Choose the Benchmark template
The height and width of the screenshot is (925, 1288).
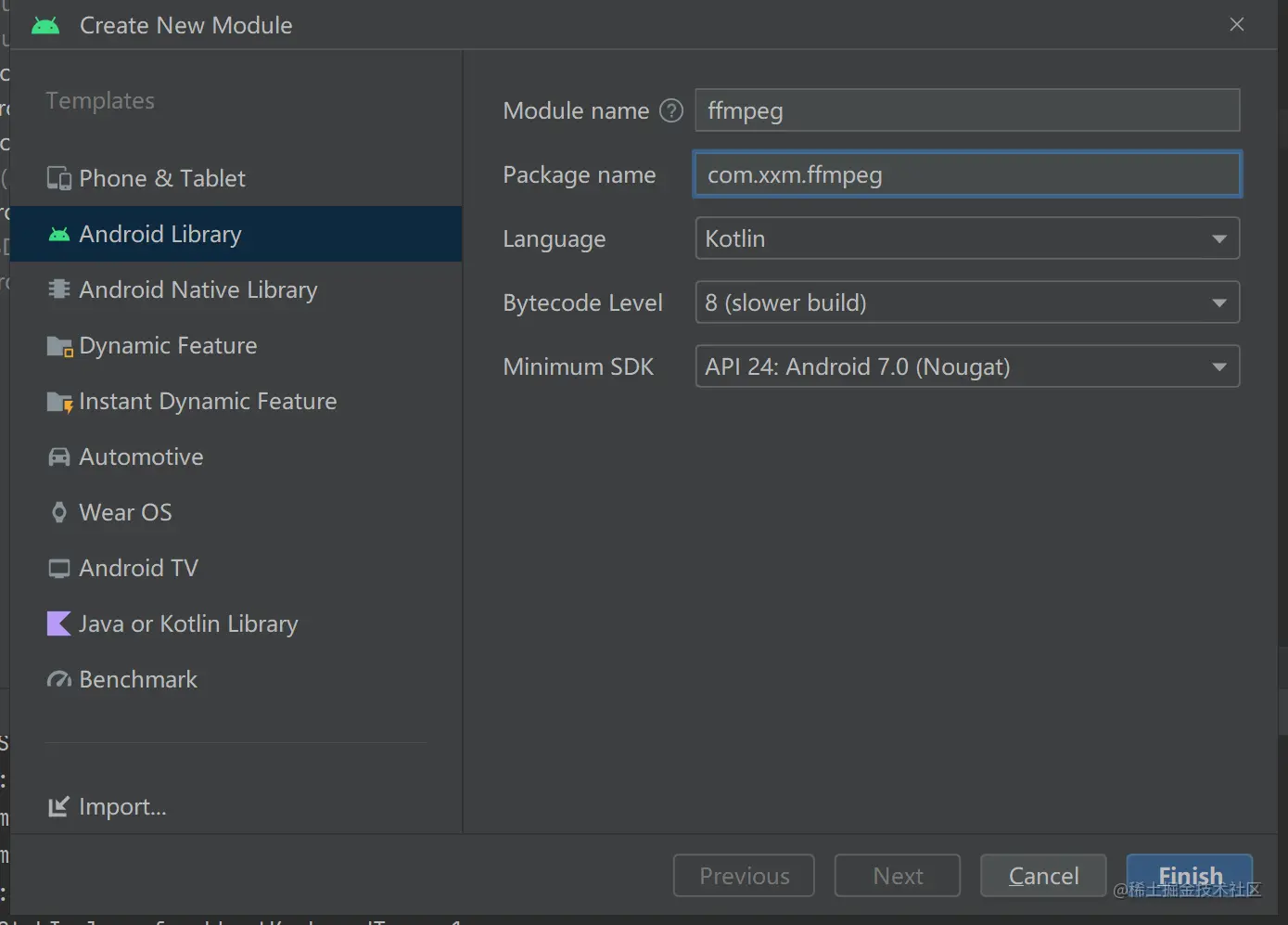tap(236, 679)
